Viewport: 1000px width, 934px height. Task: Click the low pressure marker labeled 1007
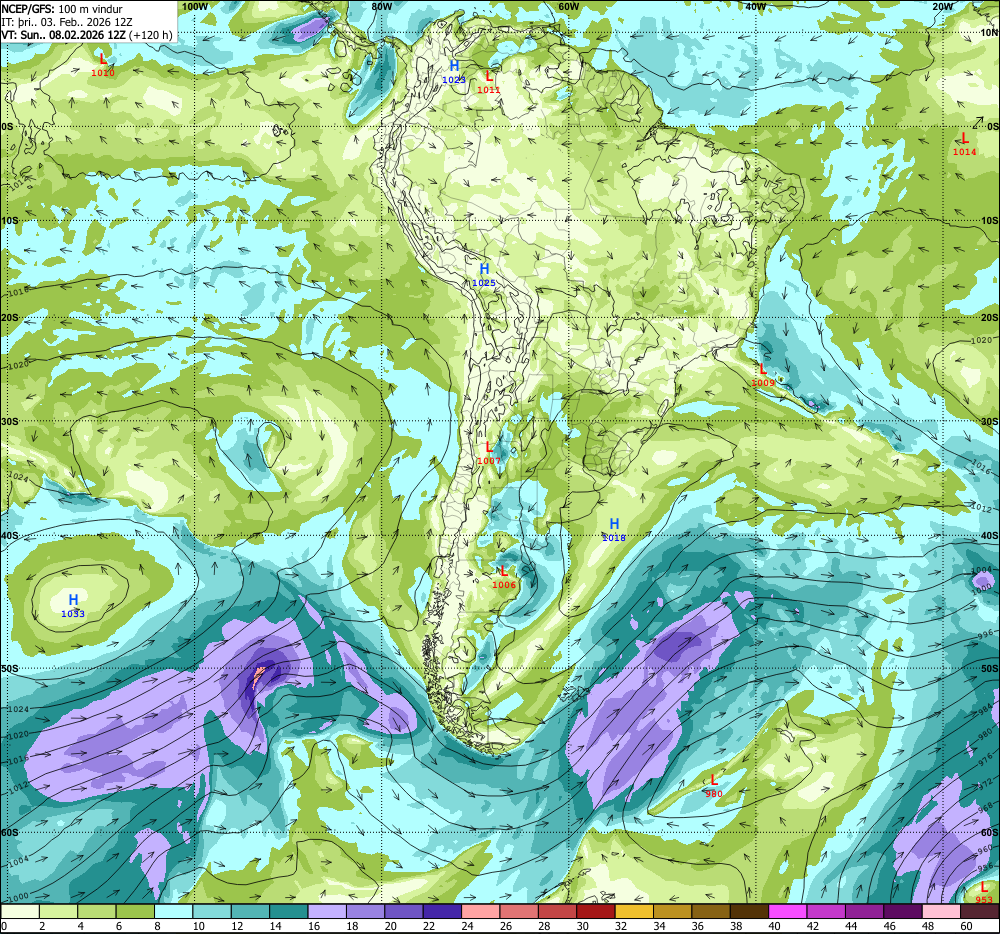489,453
